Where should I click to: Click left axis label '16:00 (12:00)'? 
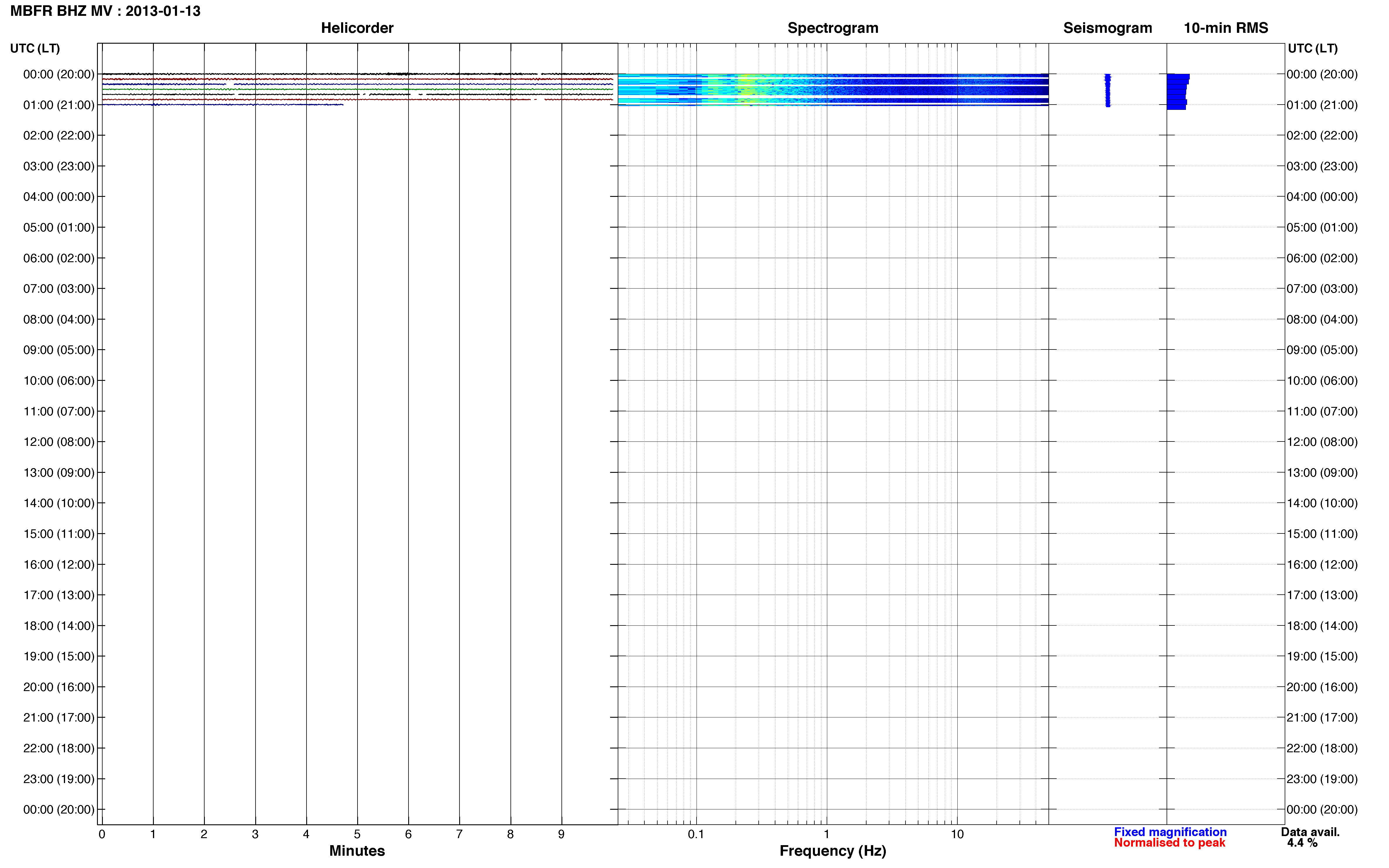coord(59,564)
